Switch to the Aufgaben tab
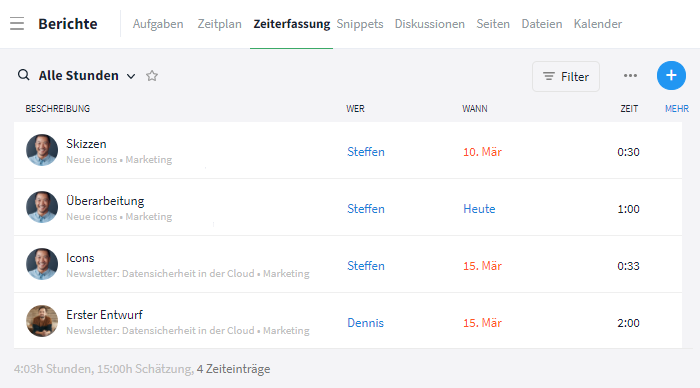 click(x=158, y=24)
